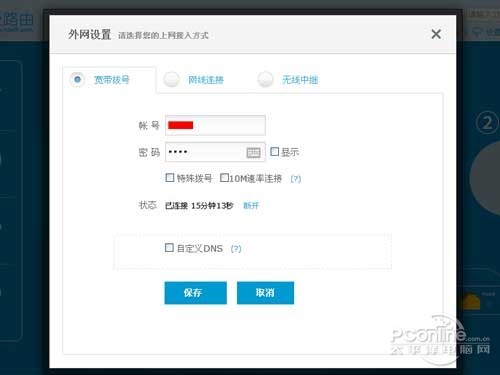Switch to the 无线中继 tab label
This screenshot has height=375, width=500.
point(300,80)
